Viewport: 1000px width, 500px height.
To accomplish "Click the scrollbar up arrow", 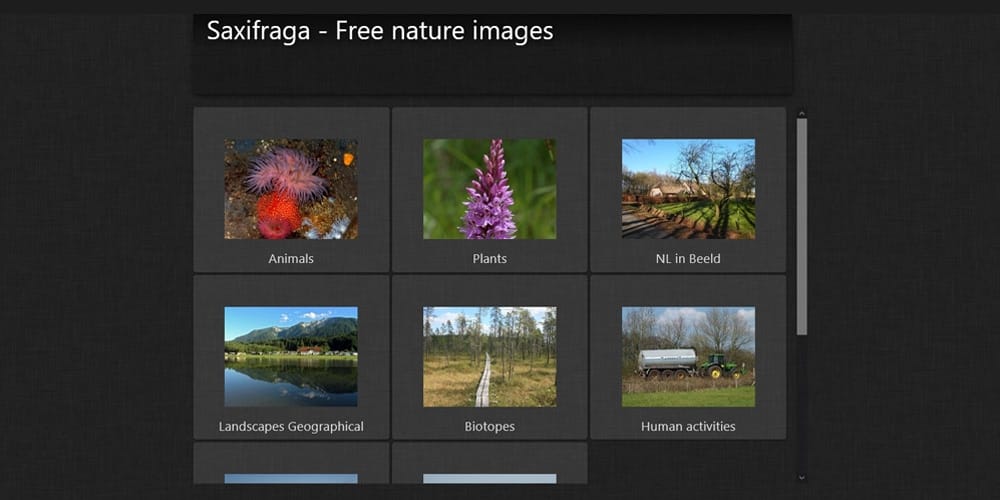I will 802,114.
